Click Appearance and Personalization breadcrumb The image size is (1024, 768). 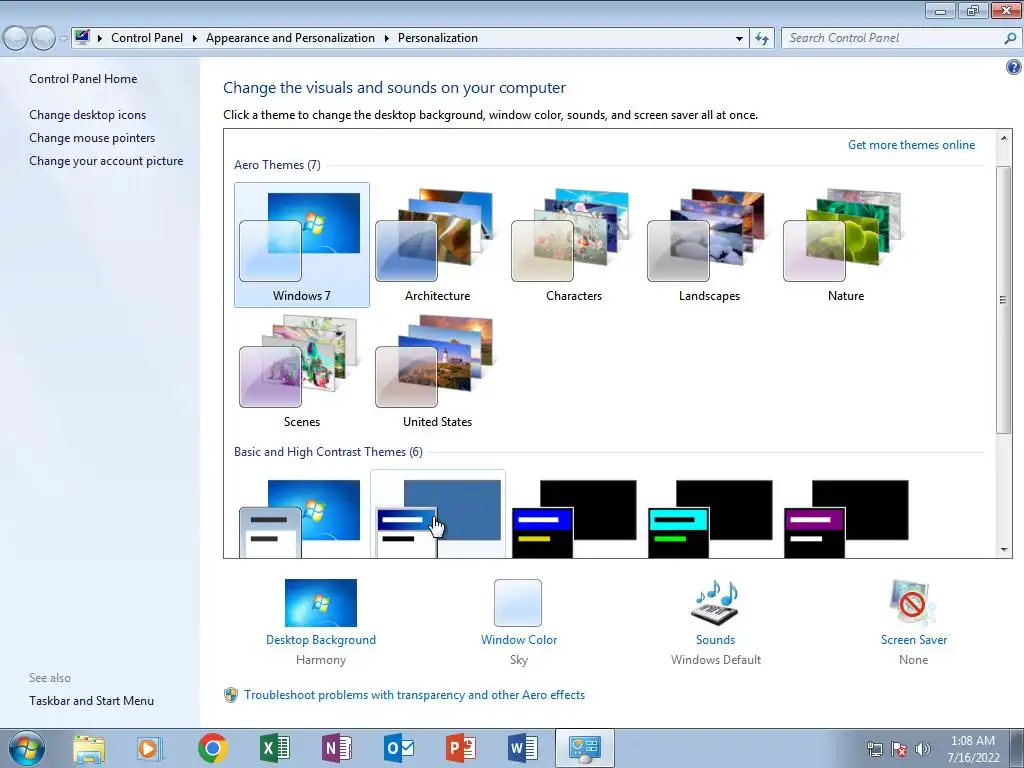pos(290,38)
